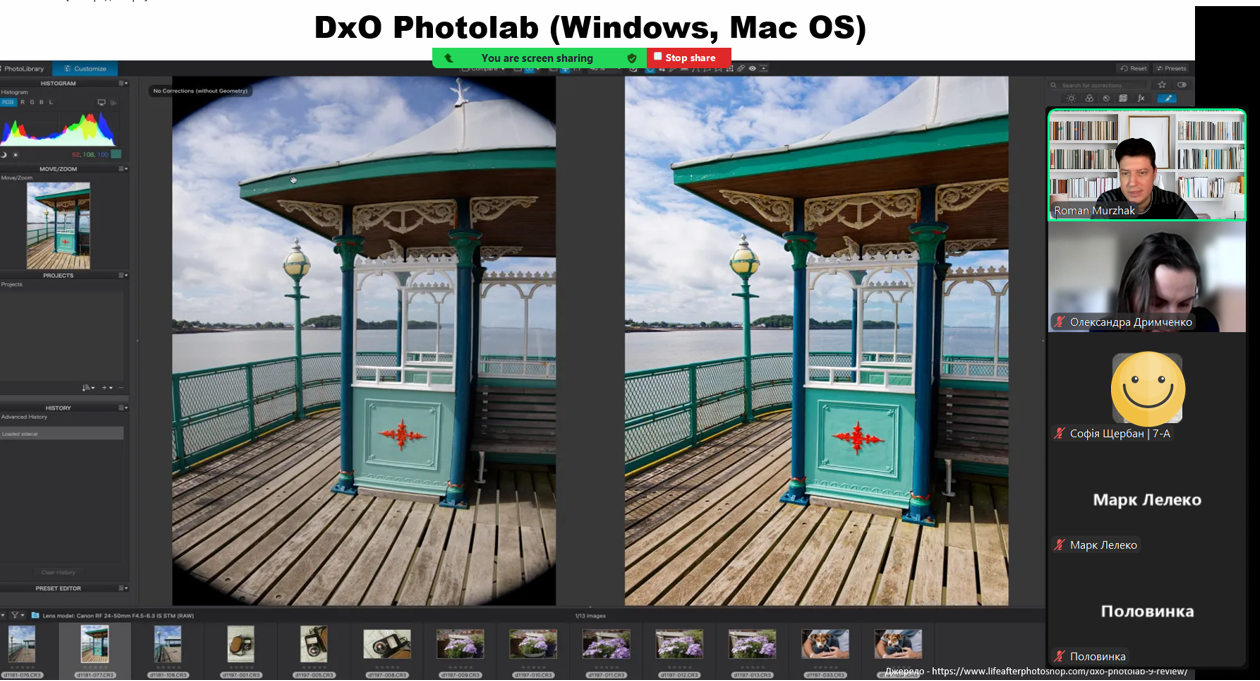Open the Preset Editor panel menu
This screenshot has height=681, width=1260.
[x=123, y=588]
